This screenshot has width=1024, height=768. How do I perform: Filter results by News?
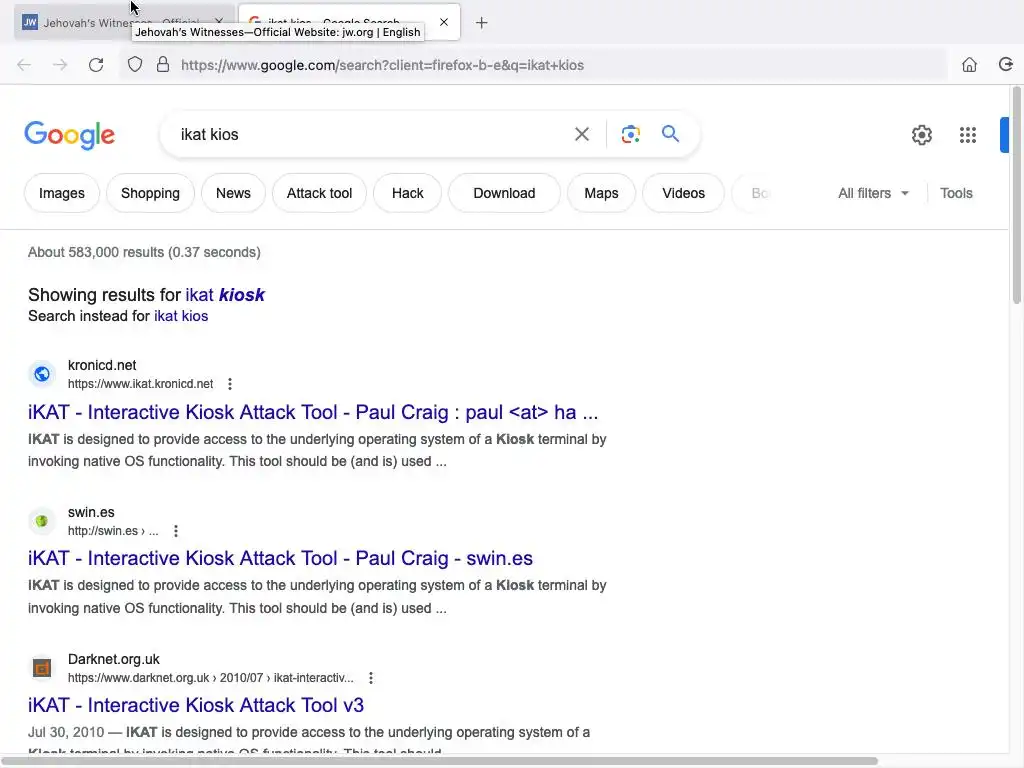click(233, 193)
